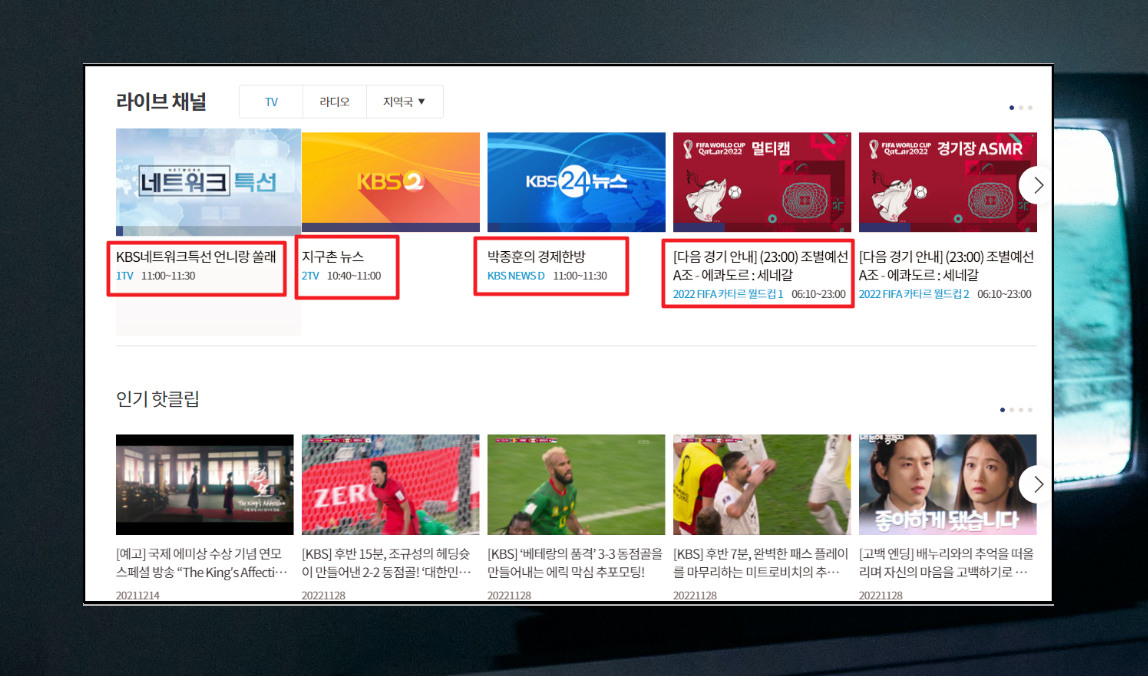Open the 지역국 dropdown
The image size is (1148, 676).
click(404, 102)
